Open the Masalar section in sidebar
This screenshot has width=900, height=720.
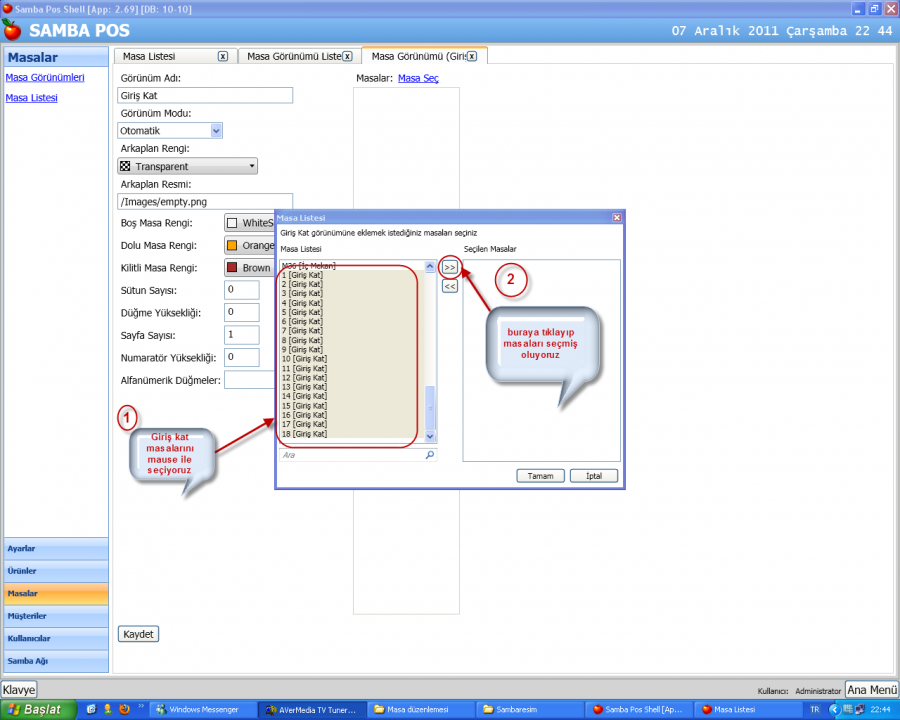(x=56, y=594)
